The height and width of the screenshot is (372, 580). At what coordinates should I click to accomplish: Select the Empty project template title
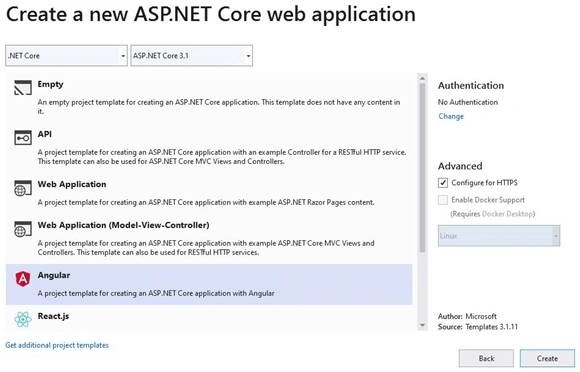(x=50, y=84)
